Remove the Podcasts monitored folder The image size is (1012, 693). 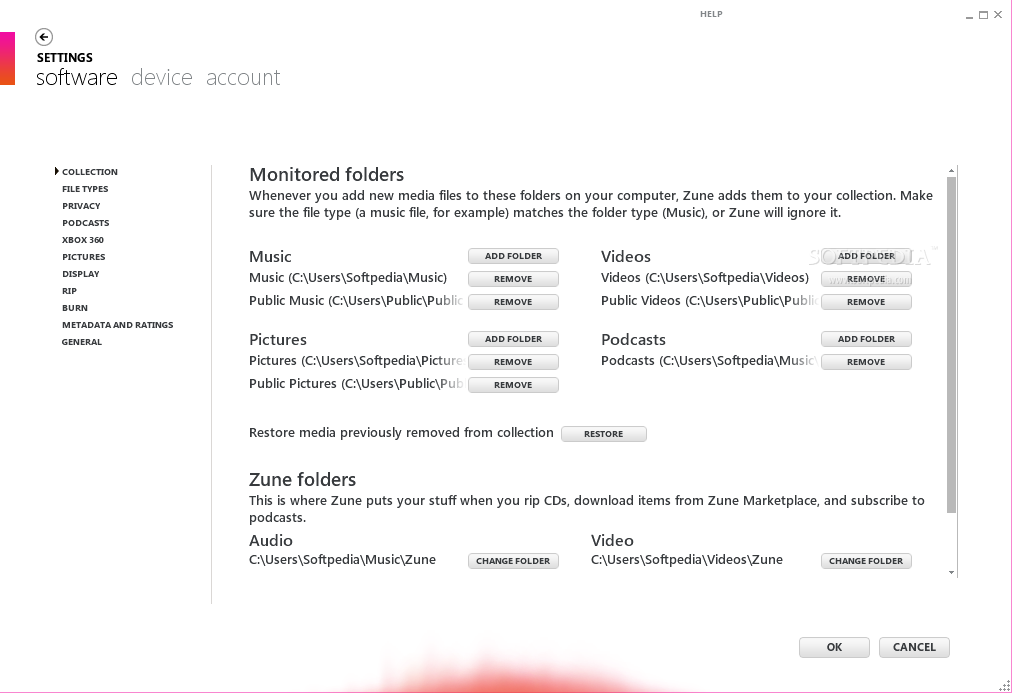coord(866,362)
